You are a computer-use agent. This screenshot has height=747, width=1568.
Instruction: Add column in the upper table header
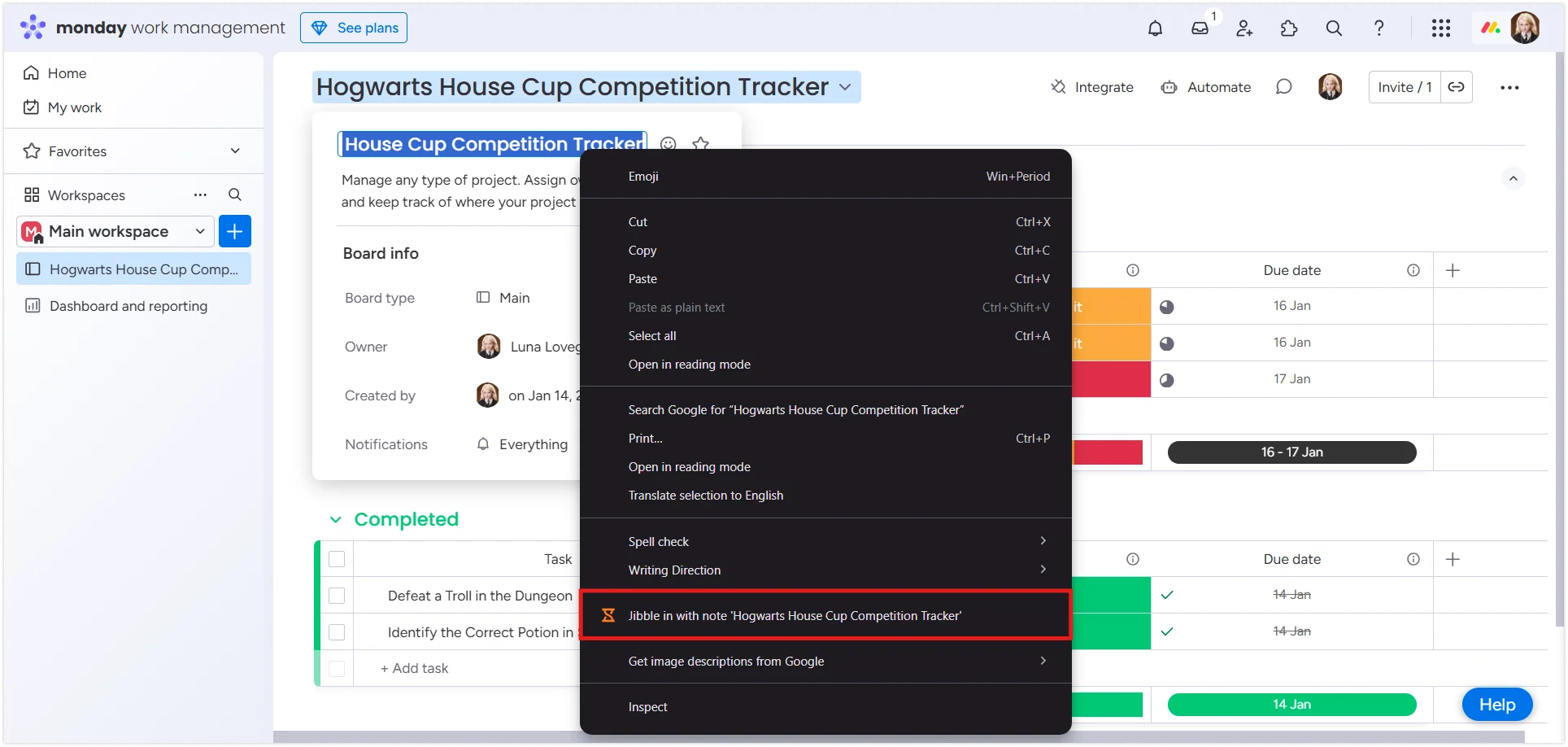click(1453, 270)
